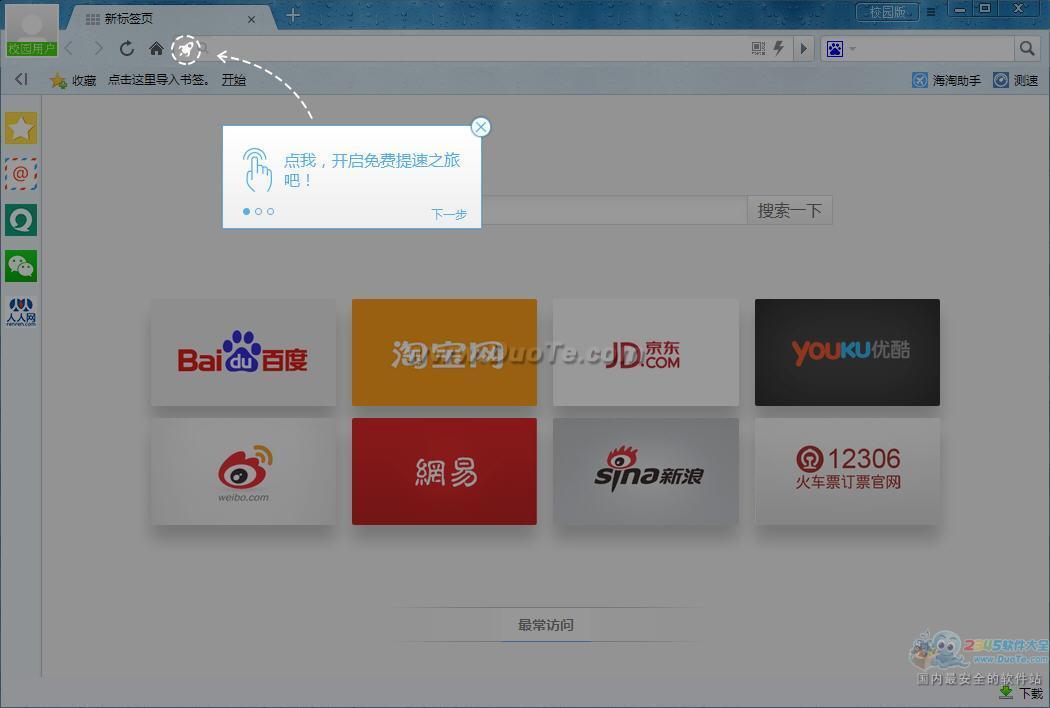Open the Taobao 淘宝网 tile
Image resolution: width=1050 pixels, height=708 pixels.
pyautogui.click(x=445, y=352)
